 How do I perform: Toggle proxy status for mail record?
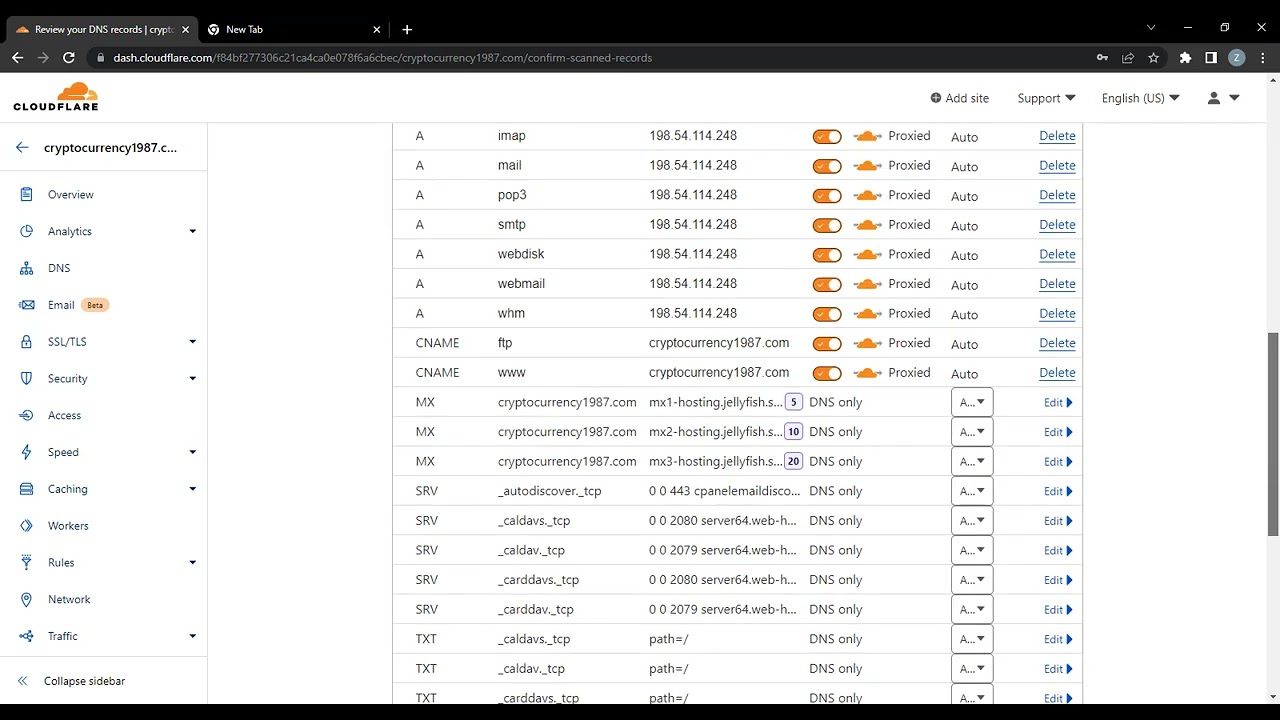827,166
